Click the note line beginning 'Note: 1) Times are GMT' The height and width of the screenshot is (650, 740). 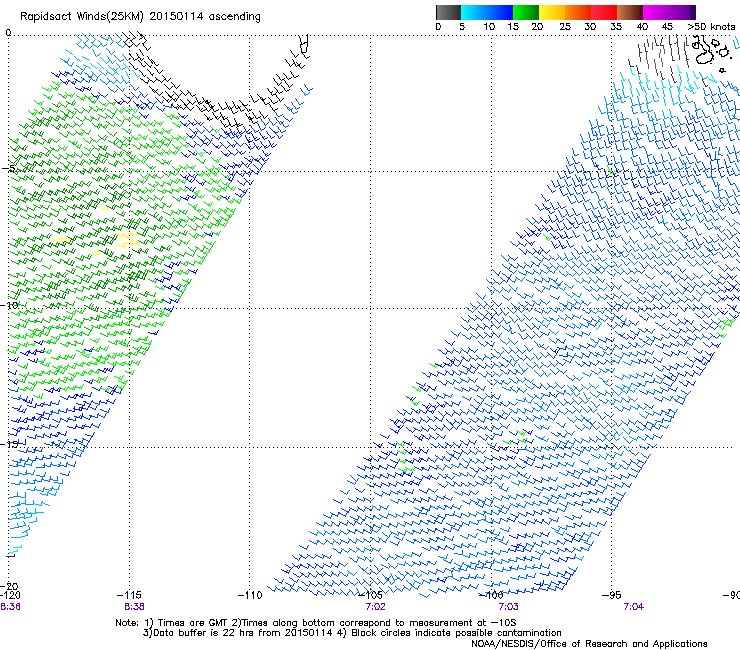click(316, 623)
